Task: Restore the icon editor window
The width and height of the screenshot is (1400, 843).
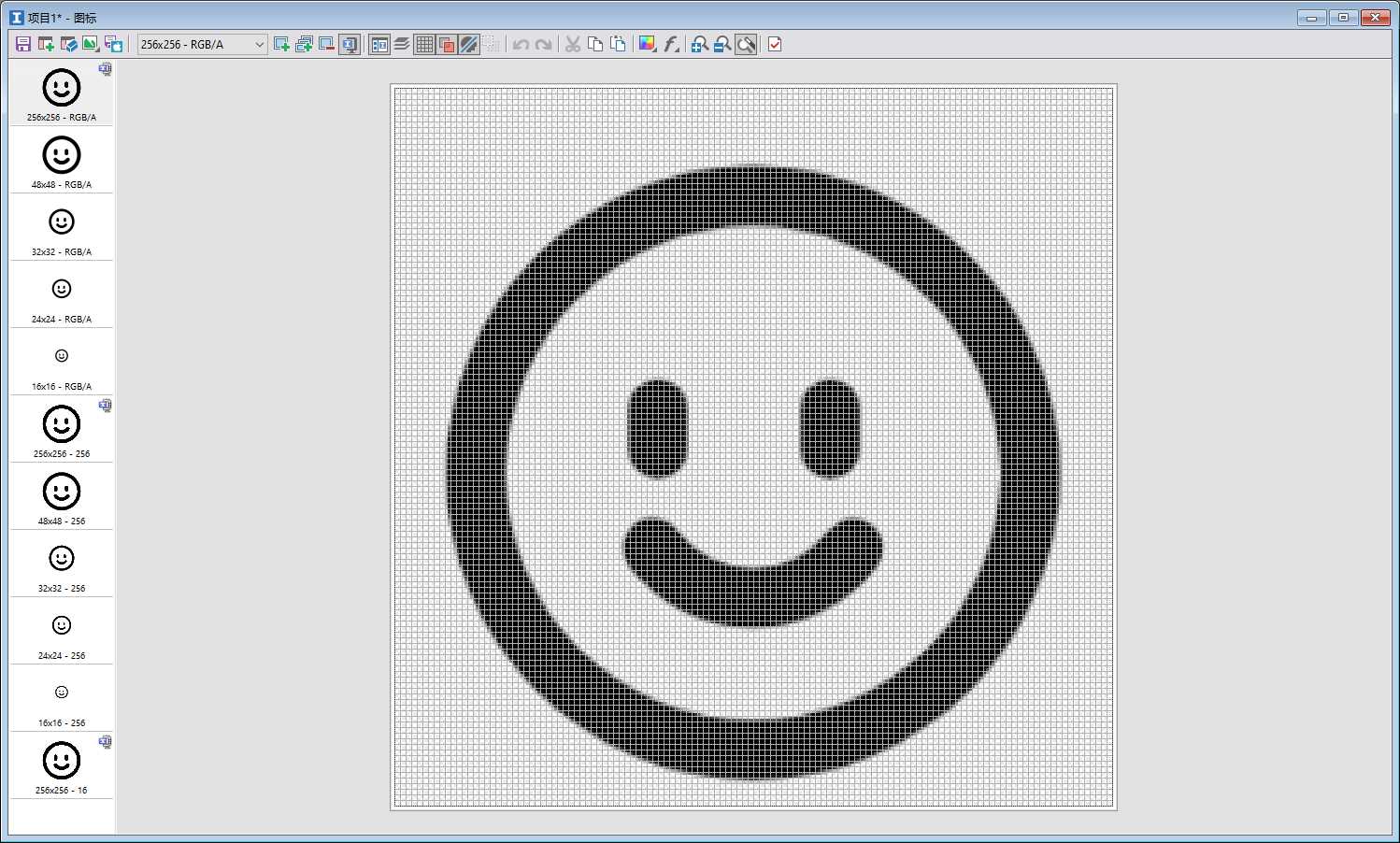Action: (1343, 17)
